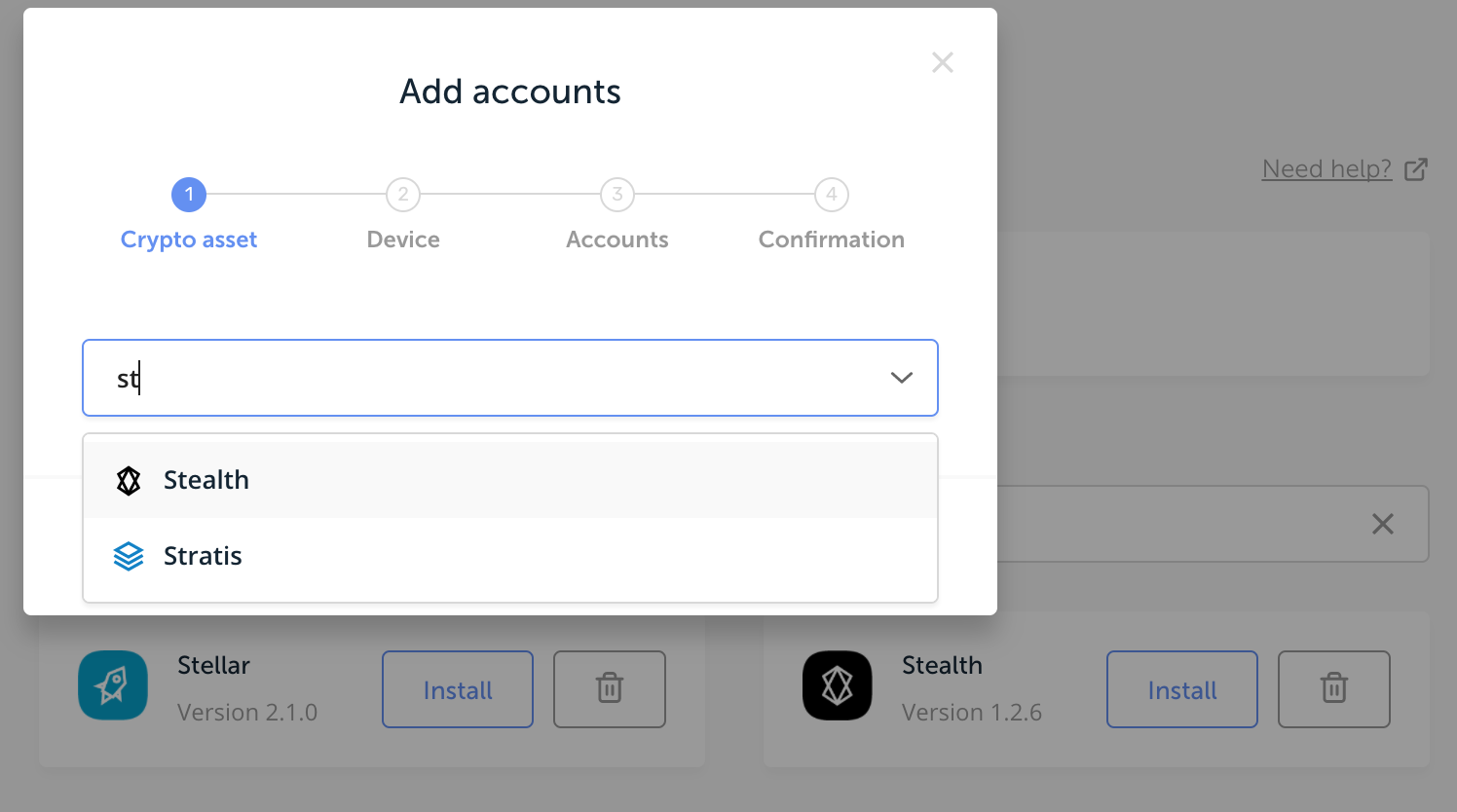The height and width of the screenshot is (812, 1457).
Task: Click the Stellar rocket app icon
Action: (113, 685)
